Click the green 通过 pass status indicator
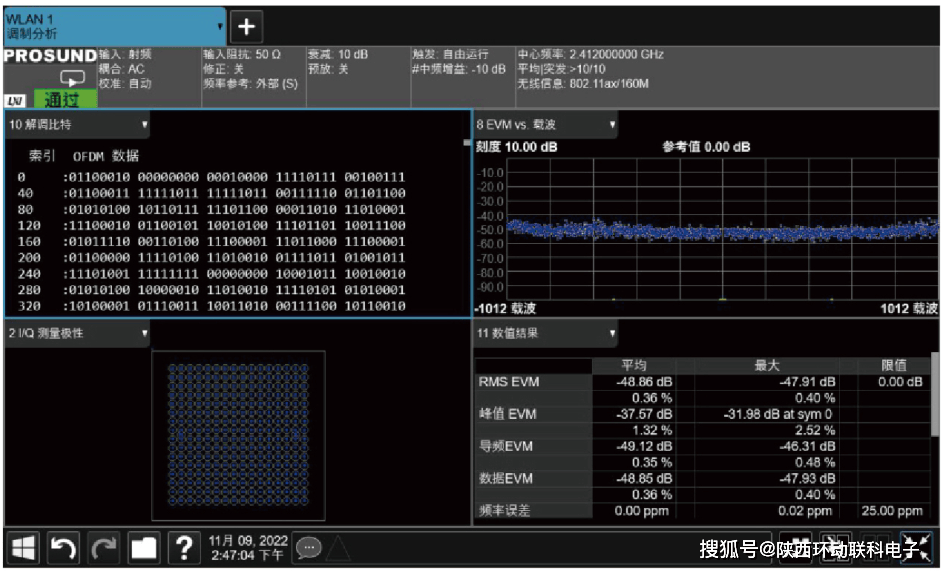 tap(66, 100)
